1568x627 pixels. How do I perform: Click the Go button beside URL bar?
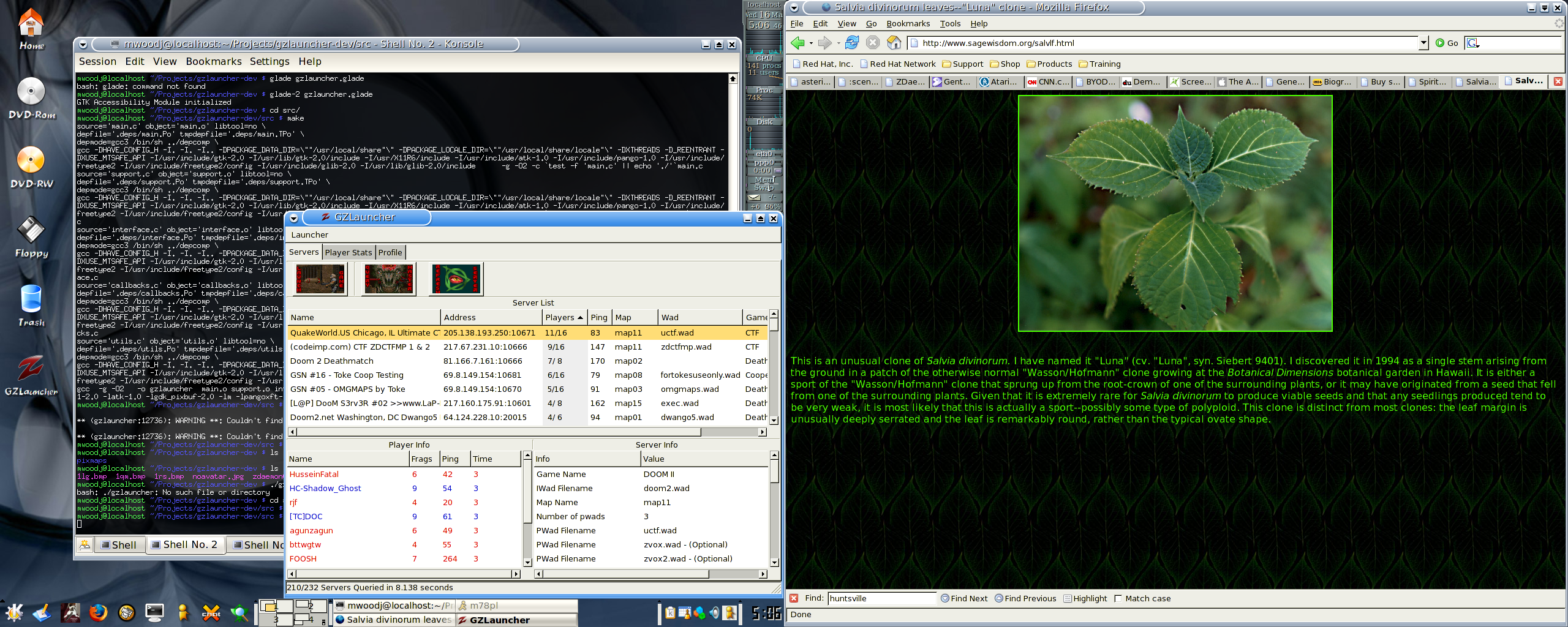[1447, 43]
